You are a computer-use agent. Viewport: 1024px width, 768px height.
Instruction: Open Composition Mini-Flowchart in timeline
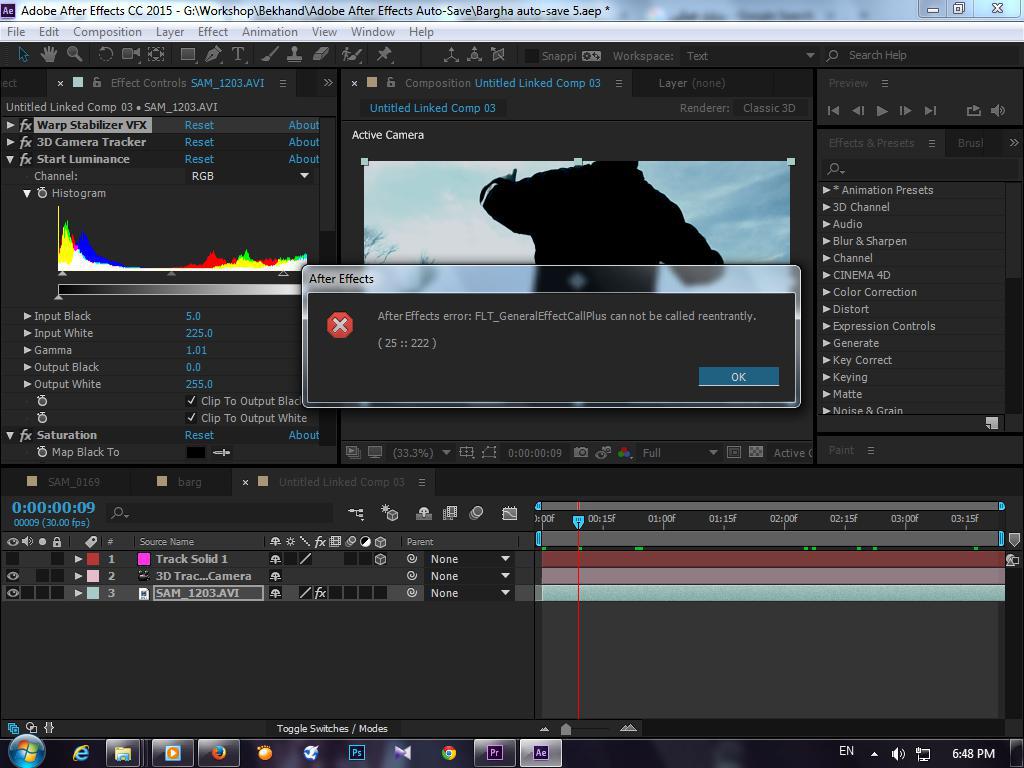356,513
